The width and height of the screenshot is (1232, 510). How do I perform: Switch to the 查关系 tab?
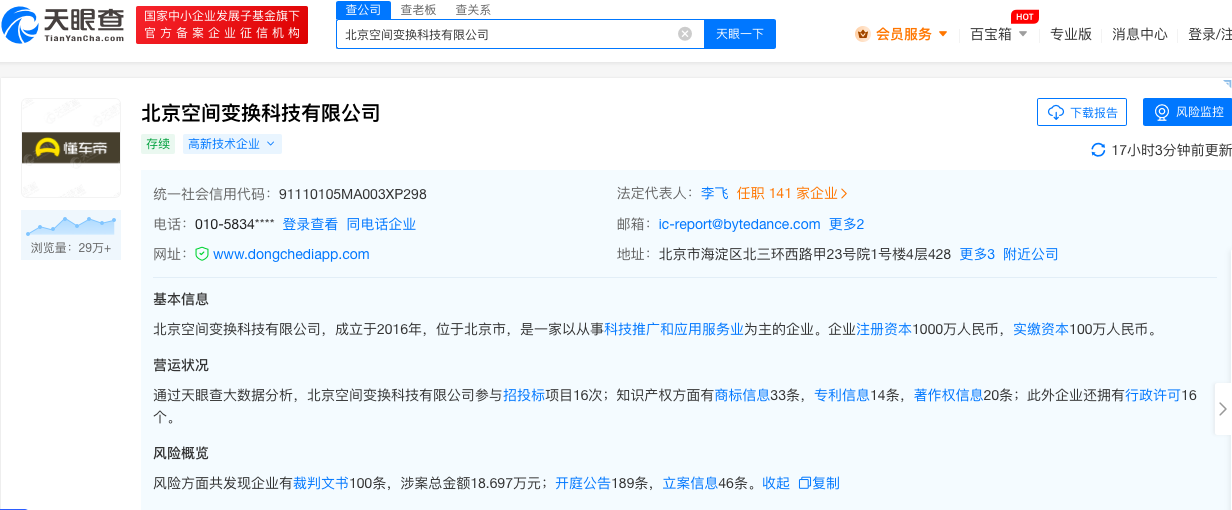coord(472,10)
